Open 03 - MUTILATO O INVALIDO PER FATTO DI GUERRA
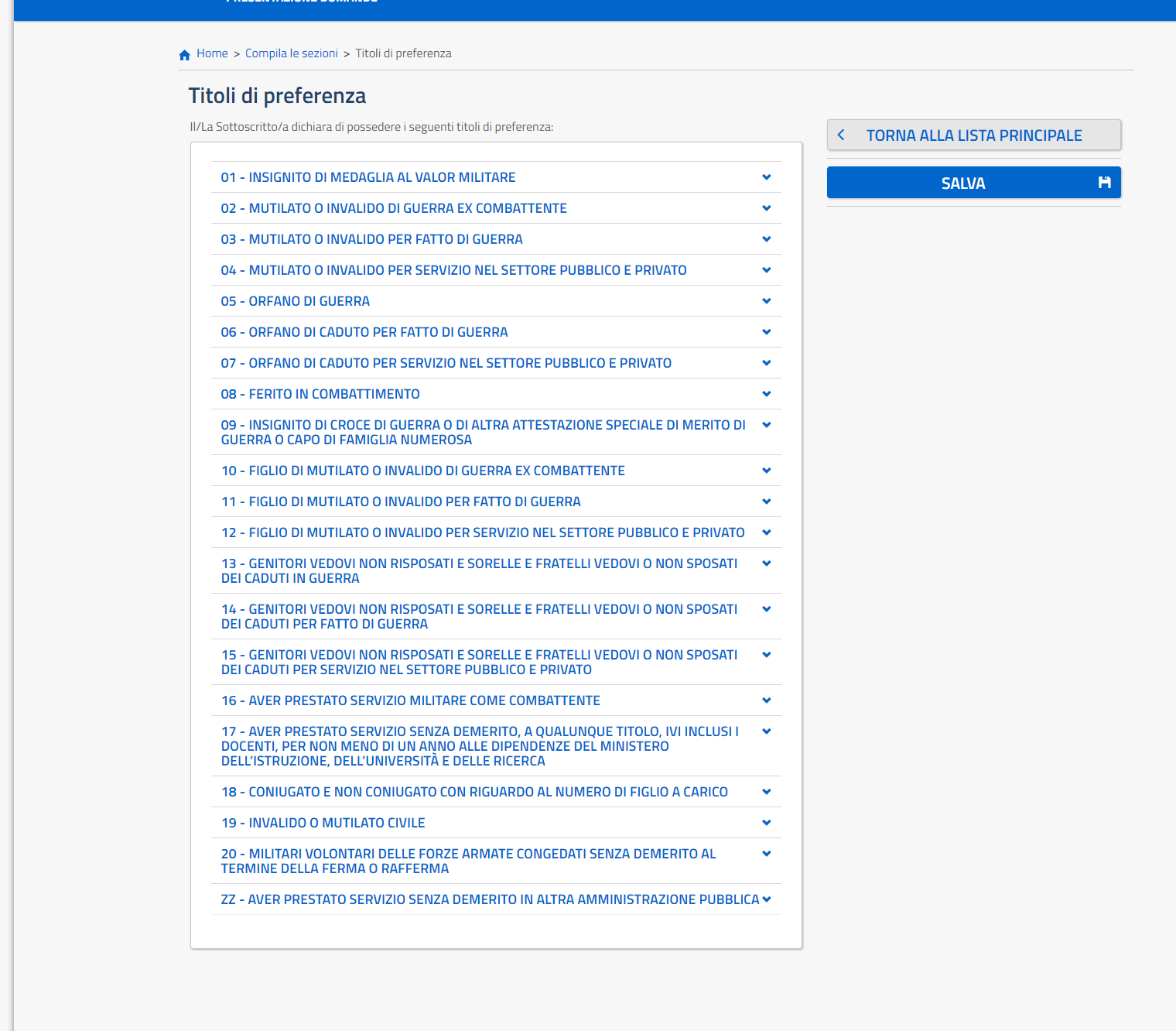Image resolution: width=1176 pixels, height=1031 pixels. click(372, 239)
